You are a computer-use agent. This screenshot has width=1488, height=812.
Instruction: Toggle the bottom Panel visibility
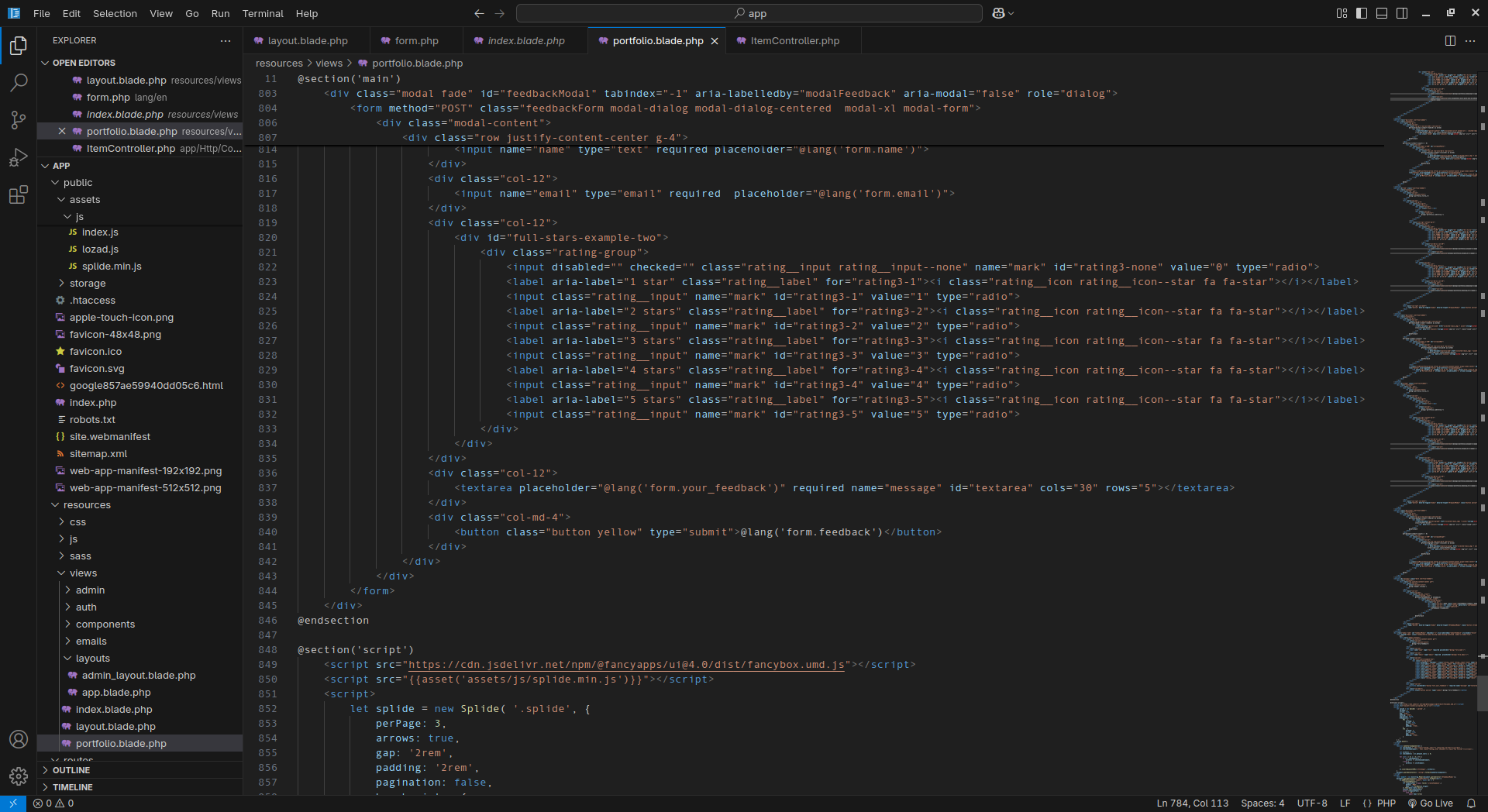point(1382,13)
